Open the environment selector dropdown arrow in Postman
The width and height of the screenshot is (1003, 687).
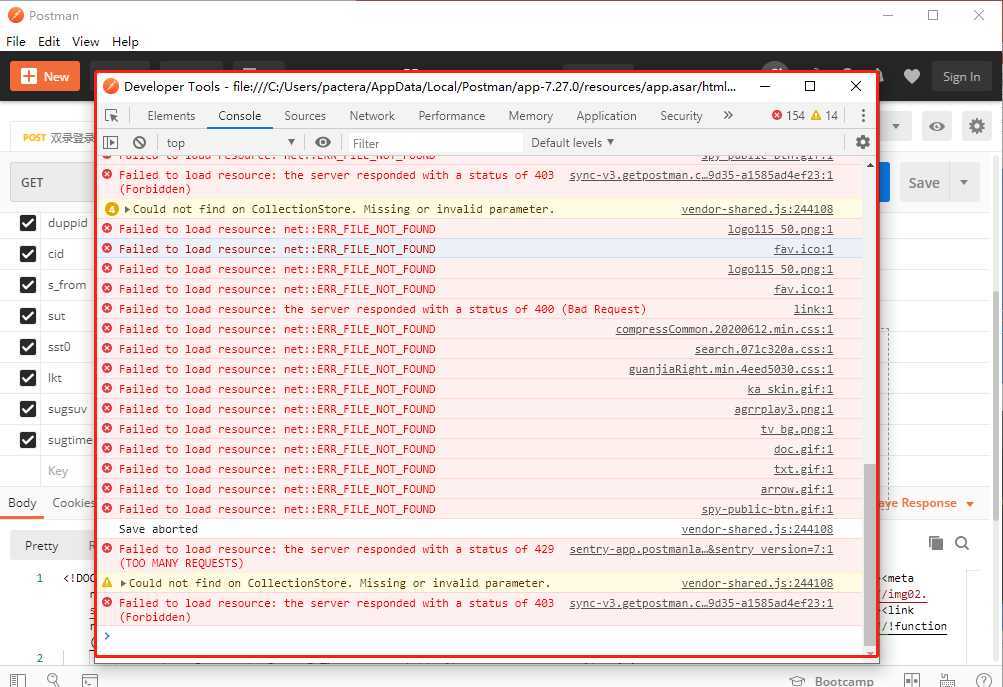click(896, 126)
